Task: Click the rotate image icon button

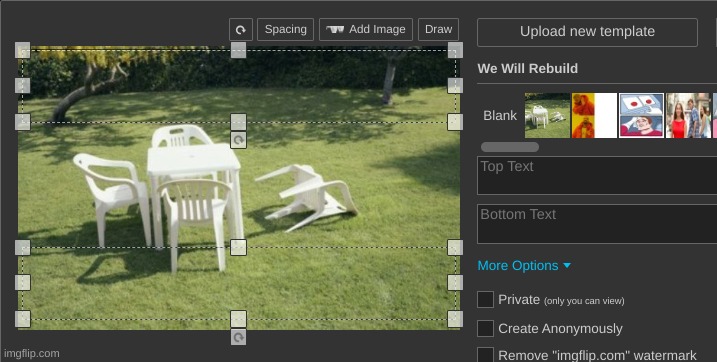Action: pos(241,30)
